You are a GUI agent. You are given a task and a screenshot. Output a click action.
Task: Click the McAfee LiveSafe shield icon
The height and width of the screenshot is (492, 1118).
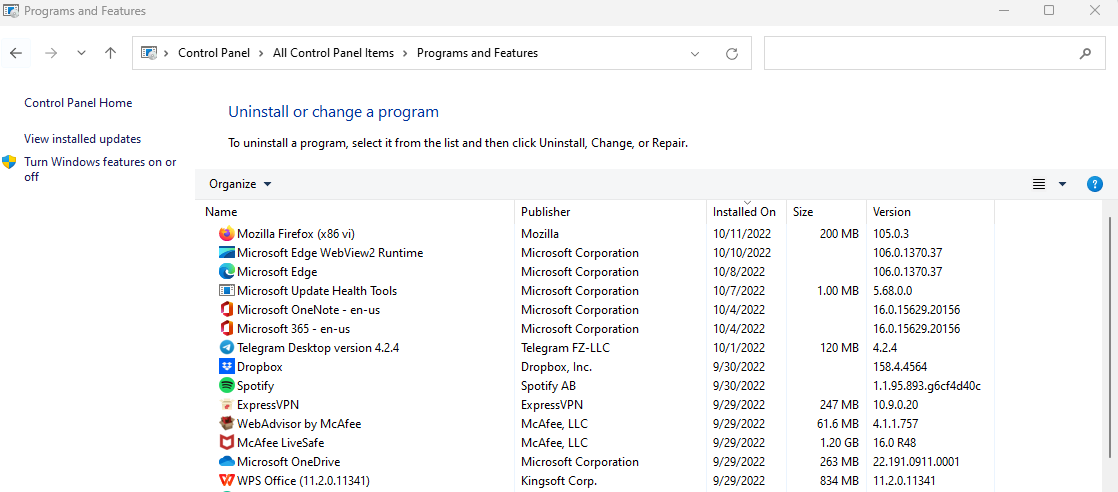coord(226,443)
